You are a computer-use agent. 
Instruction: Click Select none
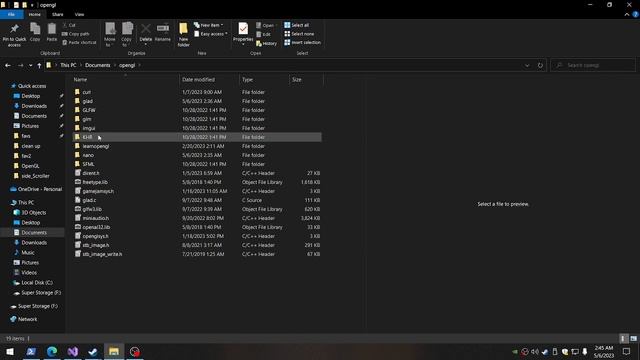[x=300, y=34]
